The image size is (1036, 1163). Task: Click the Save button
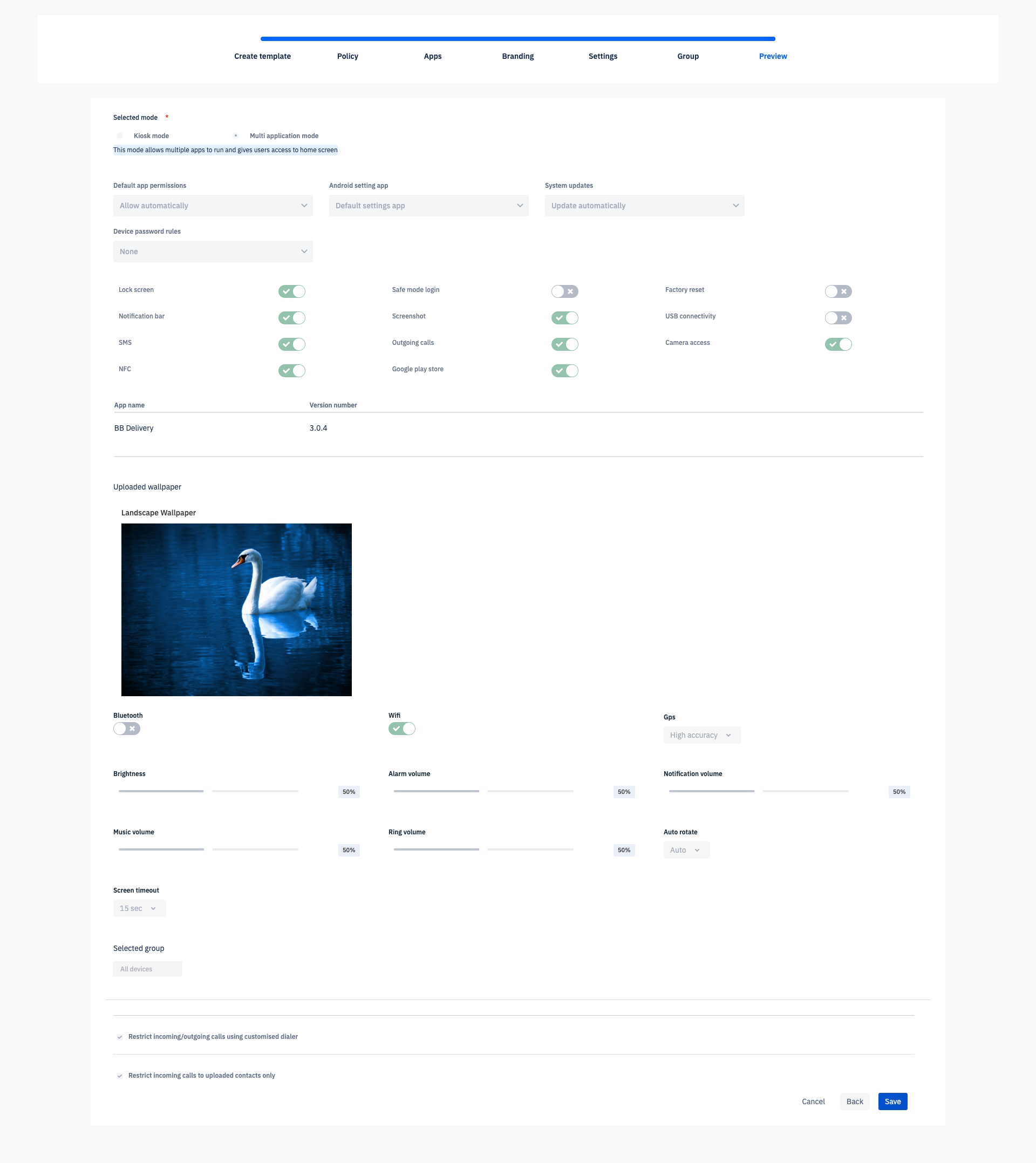[892, 1101]
